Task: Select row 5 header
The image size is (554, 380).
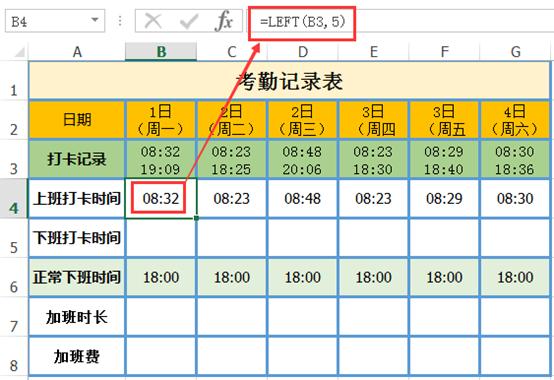Action: [x=14, y=238]
